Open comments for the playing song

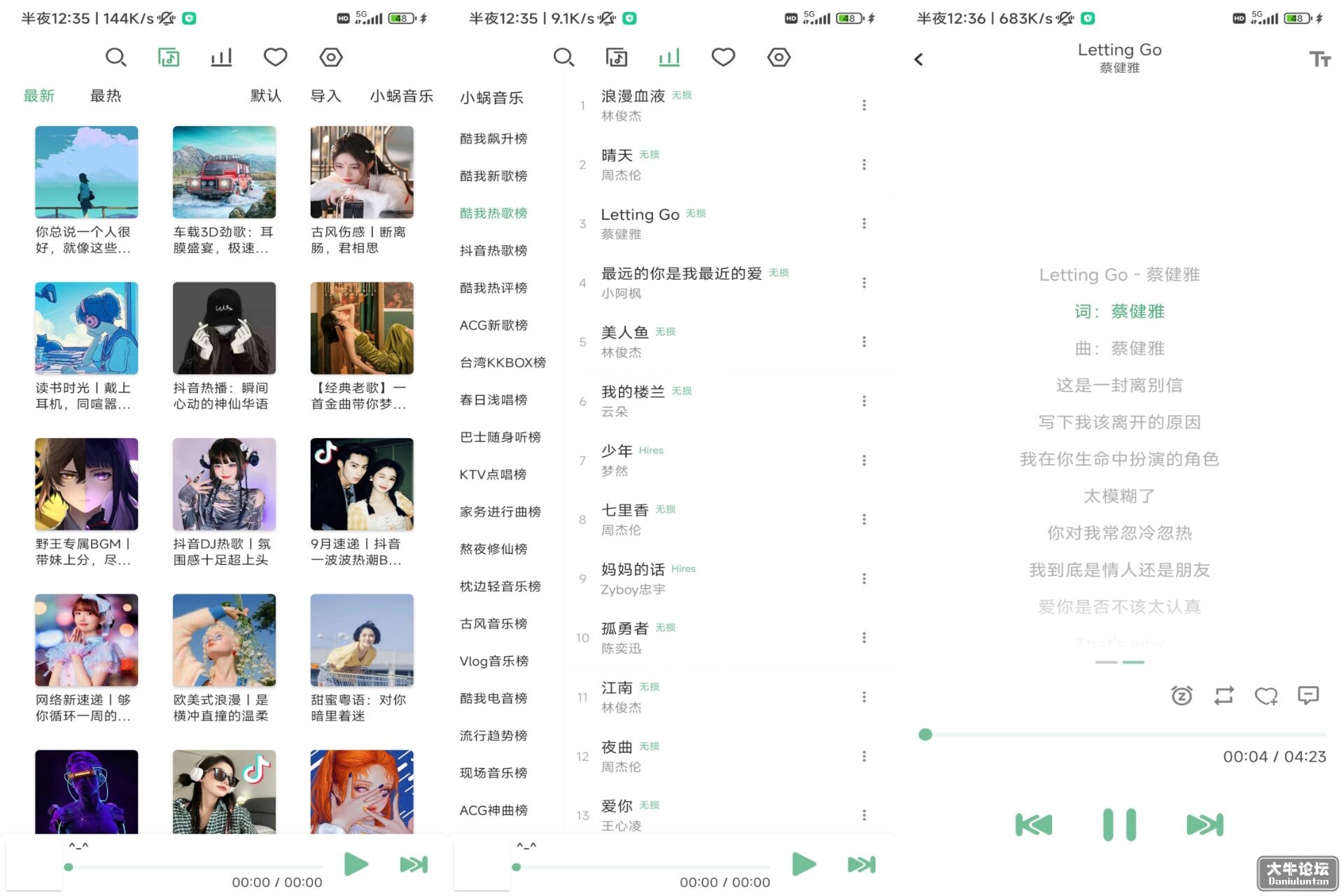click(1308, 695)
